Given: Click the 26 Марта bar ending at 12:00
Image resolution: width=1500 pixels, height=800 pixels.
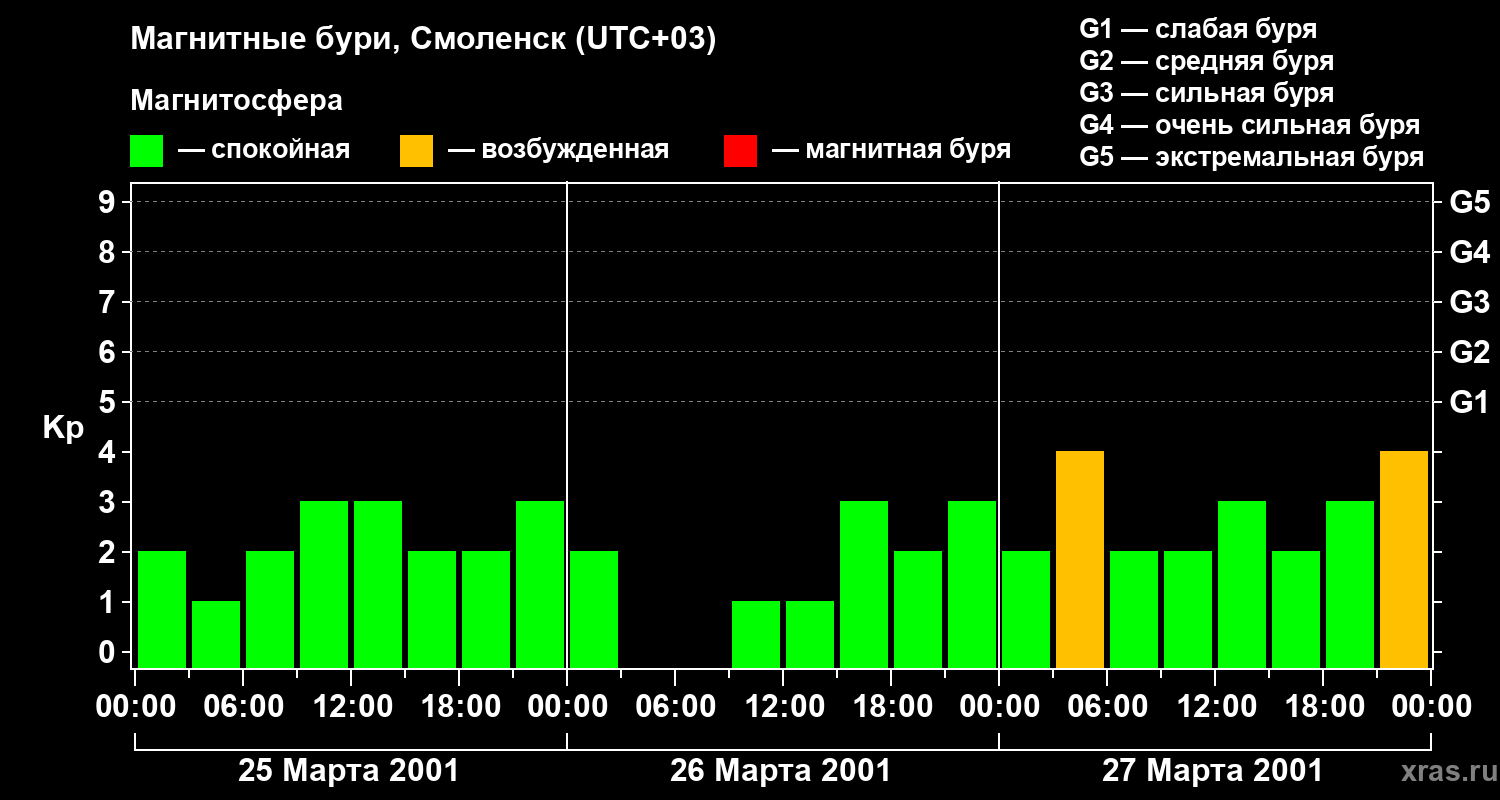Looking at the screenshot, I should [756, 634].
